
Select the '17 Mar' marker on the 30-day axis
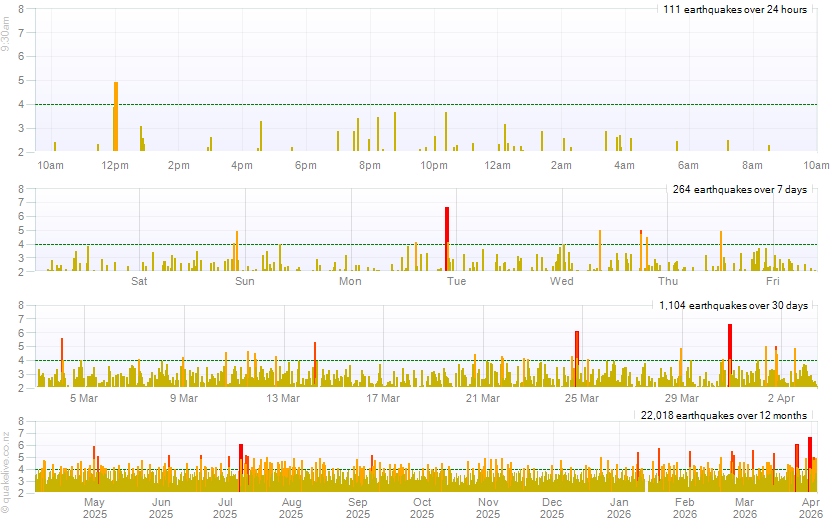(383, 398)
